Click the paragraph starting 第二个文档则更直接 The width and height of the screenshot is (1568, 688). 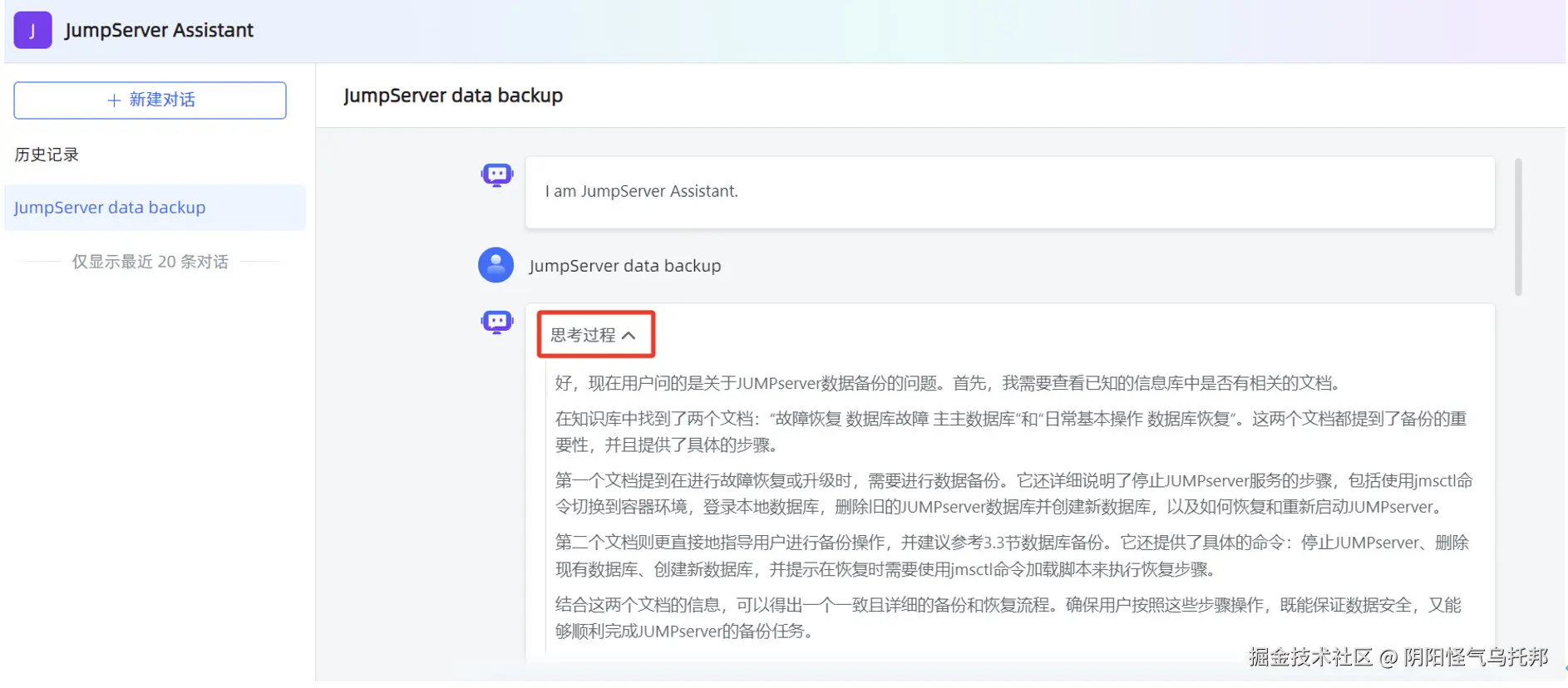(1012, 556)
